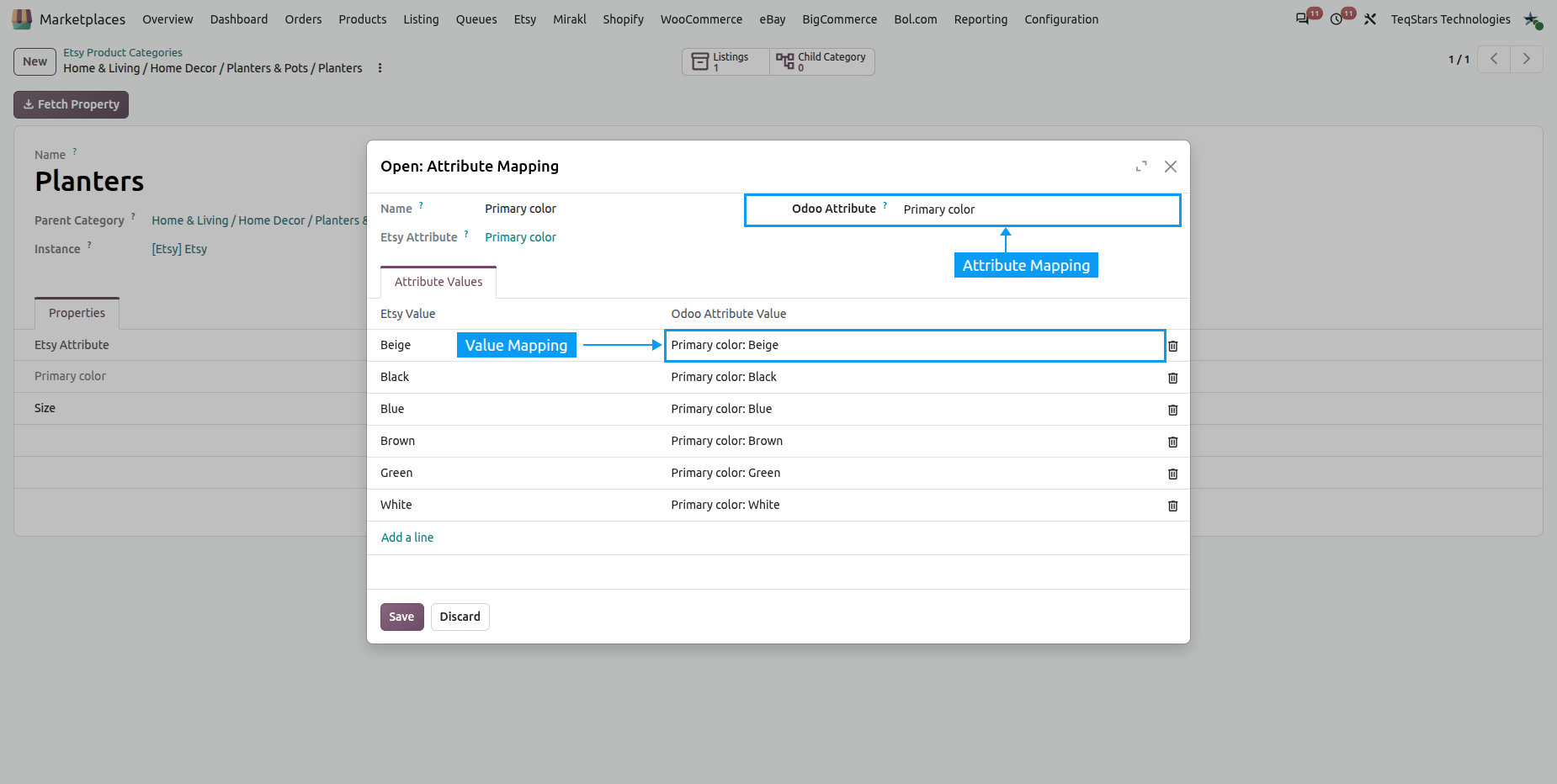Open the TeqStars Technologies company switcher
Screen dimensions: 1557x784
point(1450,19)
